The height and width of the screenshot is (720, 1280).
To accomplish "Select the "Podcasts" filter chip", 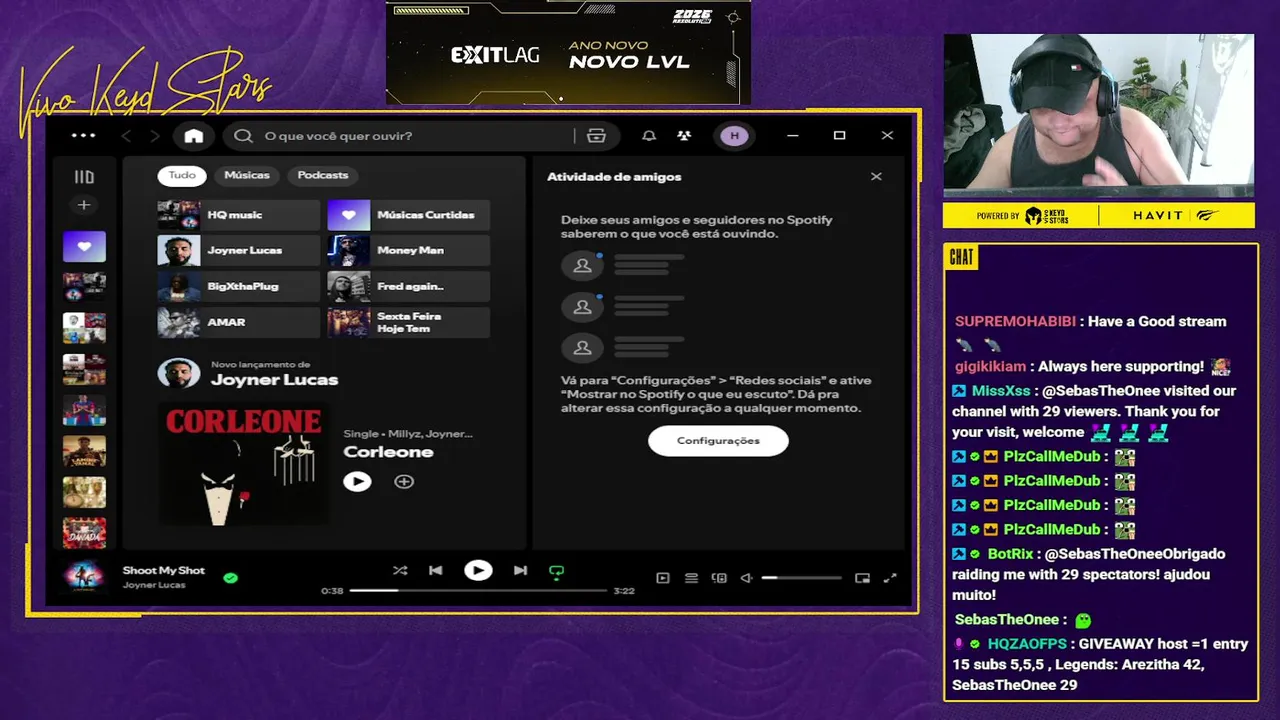I will click(323, 176).
